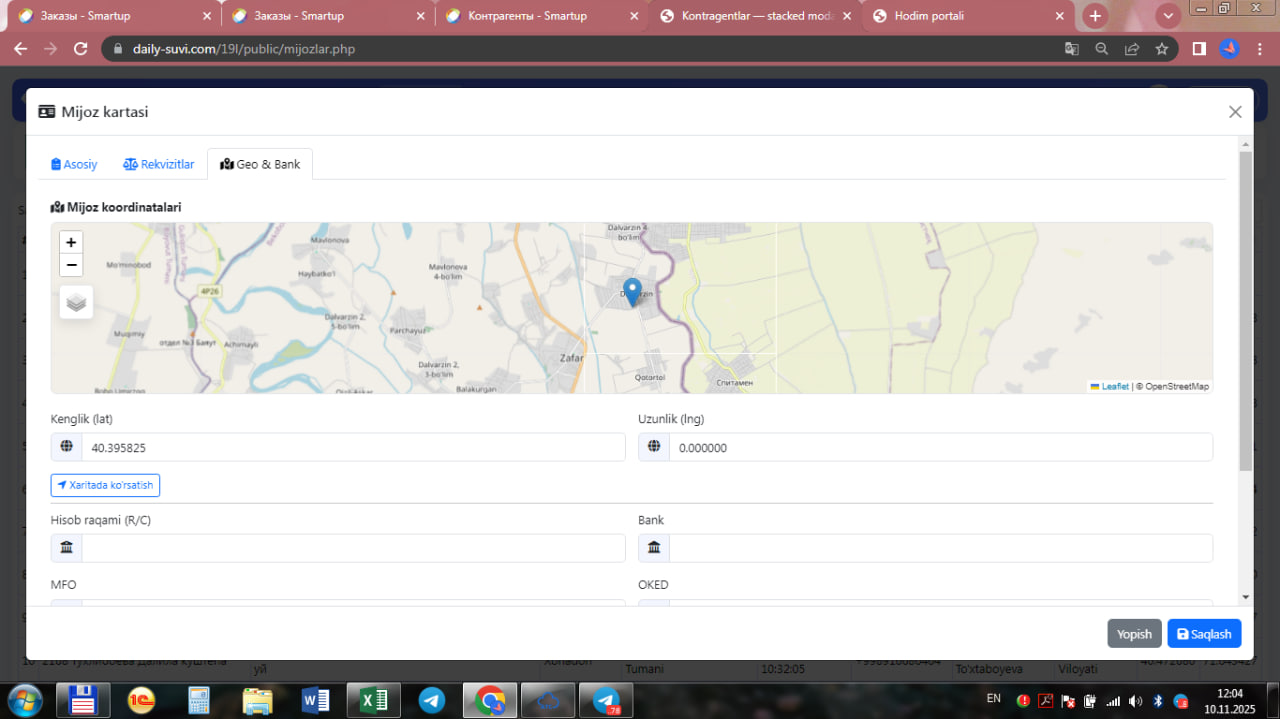This screenshot has width=1280, height=719.
Task: Click the Kenglik (lat) input field
Action: [352, 447]
